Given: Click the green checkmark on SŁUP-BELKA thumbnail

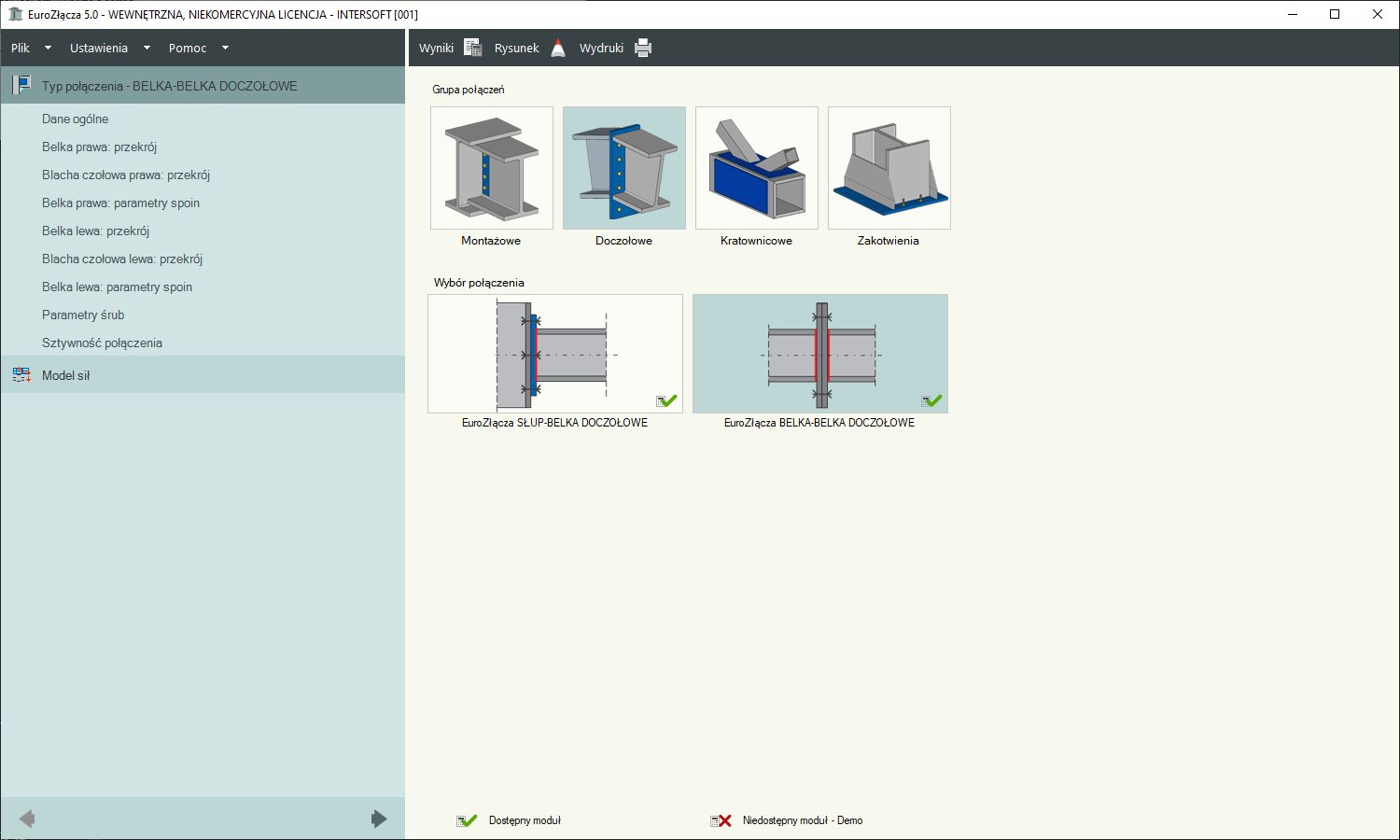Looking at the screenshot, I should (666, 401).
